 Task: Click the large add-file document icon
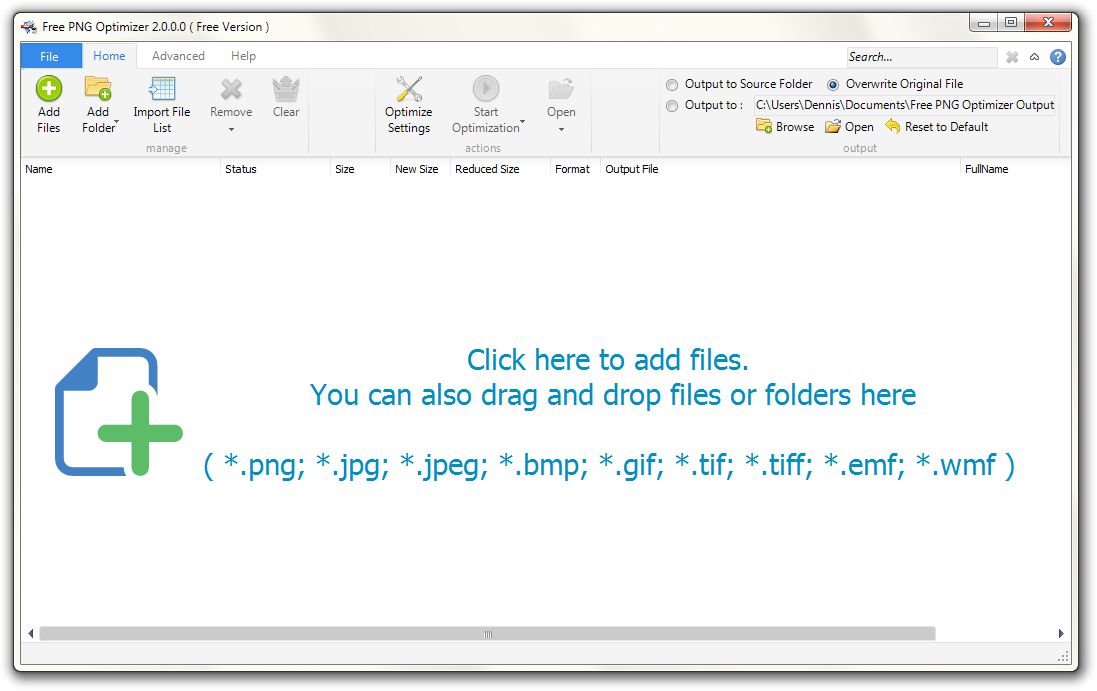click(x=118, y=412)
